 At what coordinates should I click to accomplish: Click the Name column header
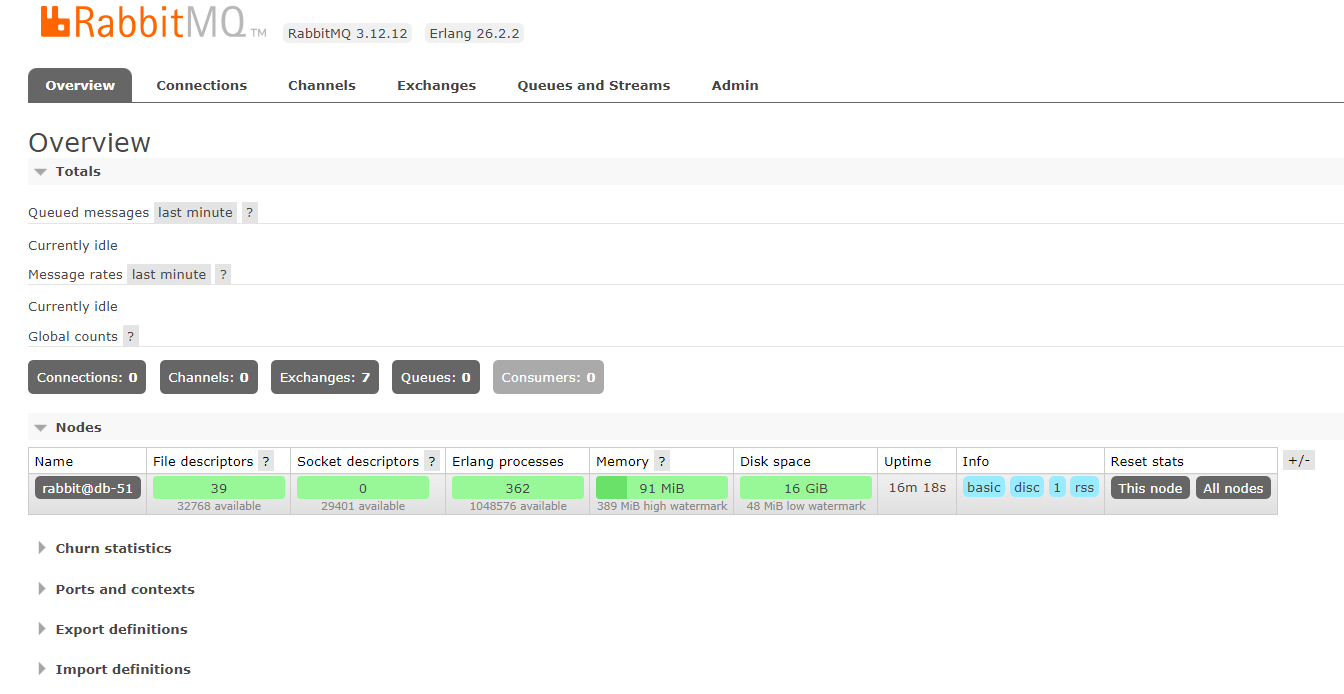54,461
